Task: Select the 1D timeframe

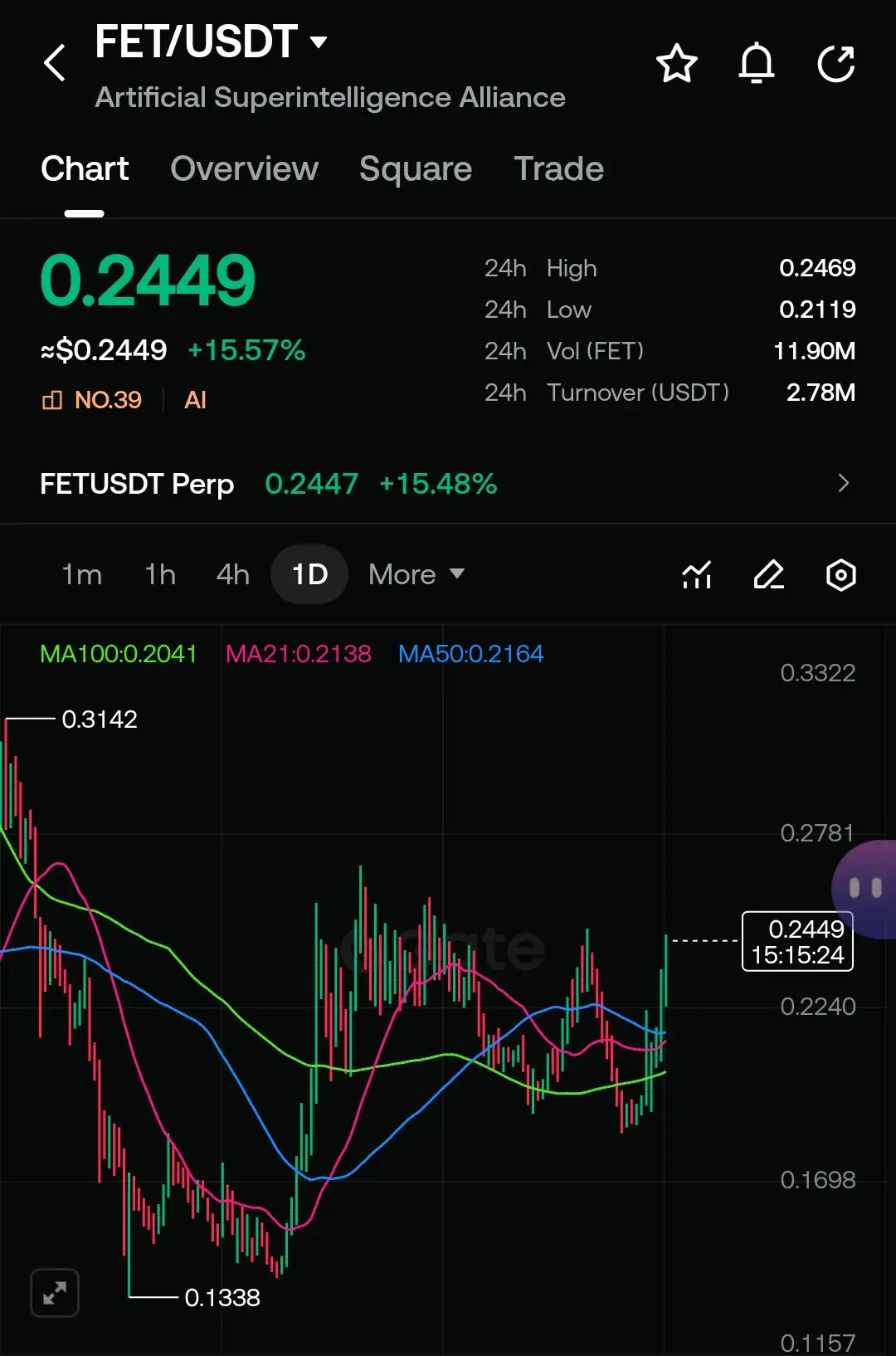Action: point(309,574)
